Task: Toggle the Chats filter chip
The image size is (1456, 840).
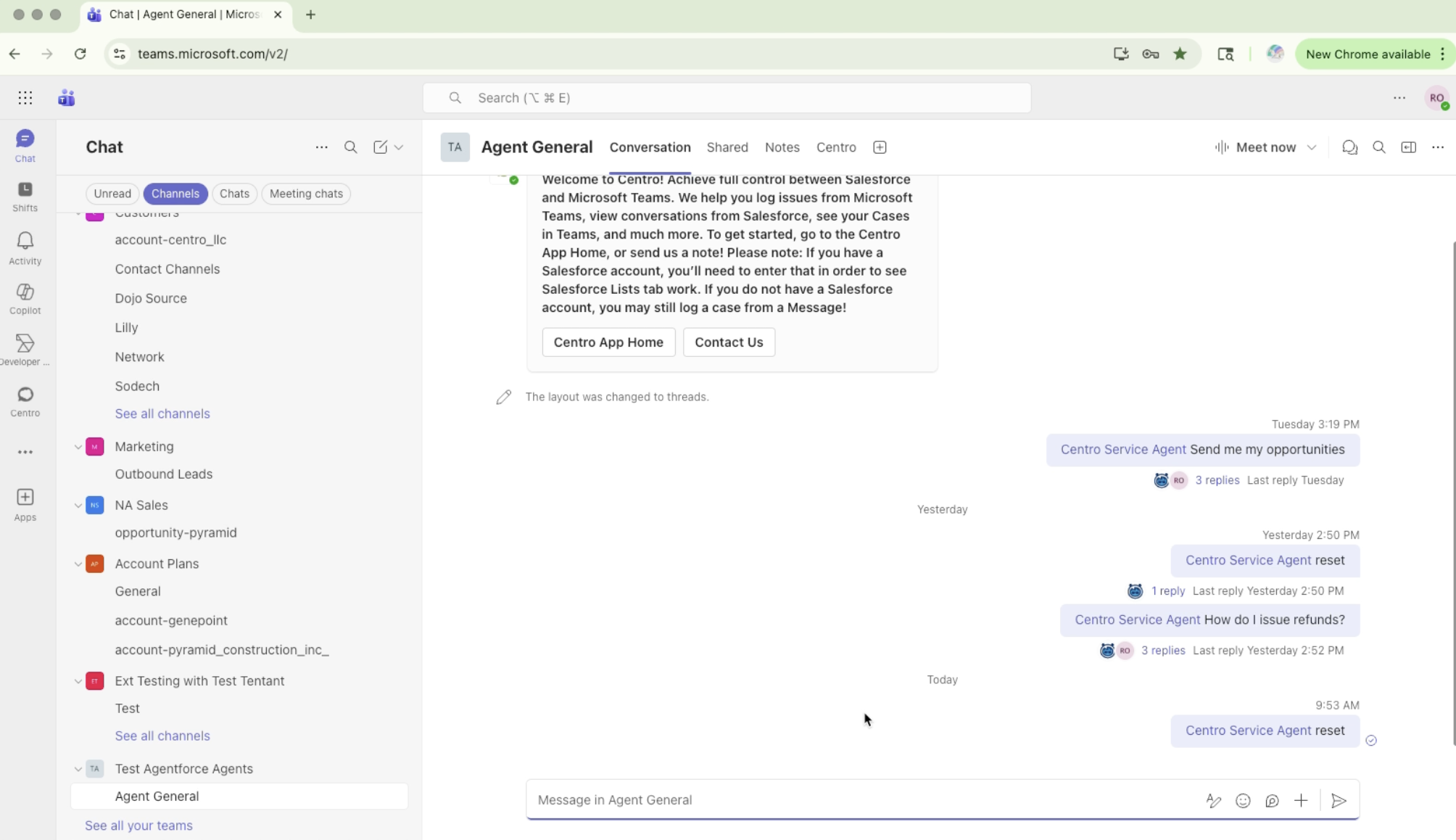Action: coord(234,194)
